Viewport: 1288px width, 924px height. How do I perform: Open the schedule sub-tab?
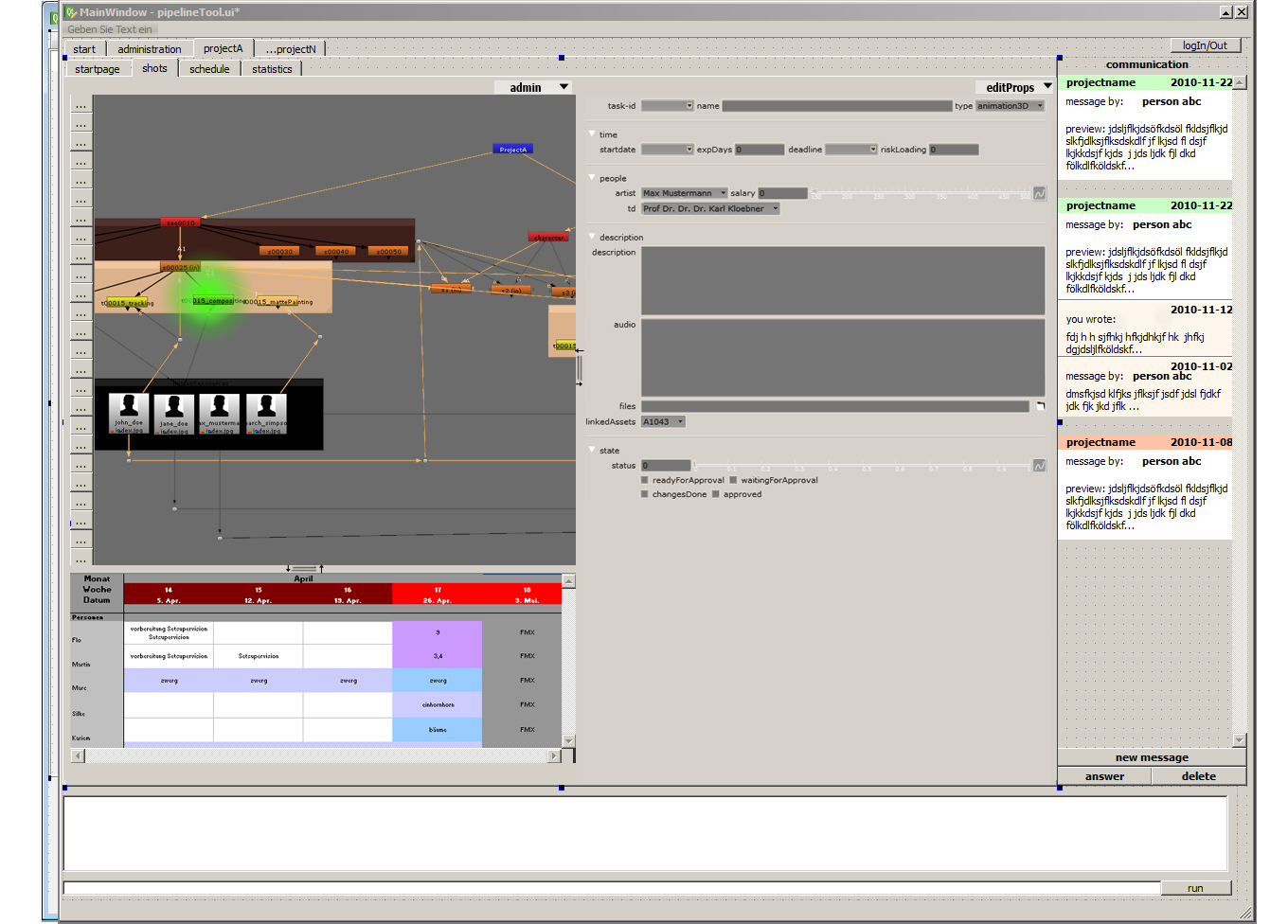click(x=209, y=69)
